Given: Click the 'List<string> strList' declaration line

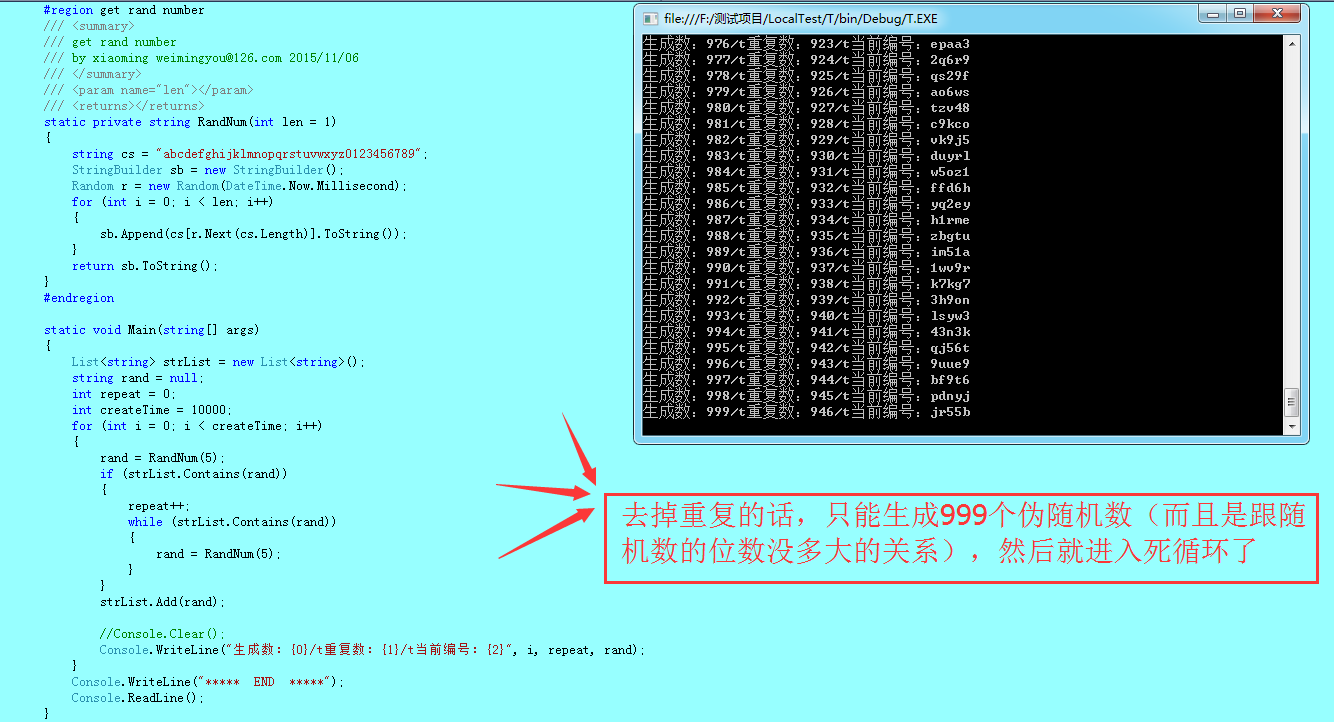Looking at the screenshot, I should (x=219, y=362).
